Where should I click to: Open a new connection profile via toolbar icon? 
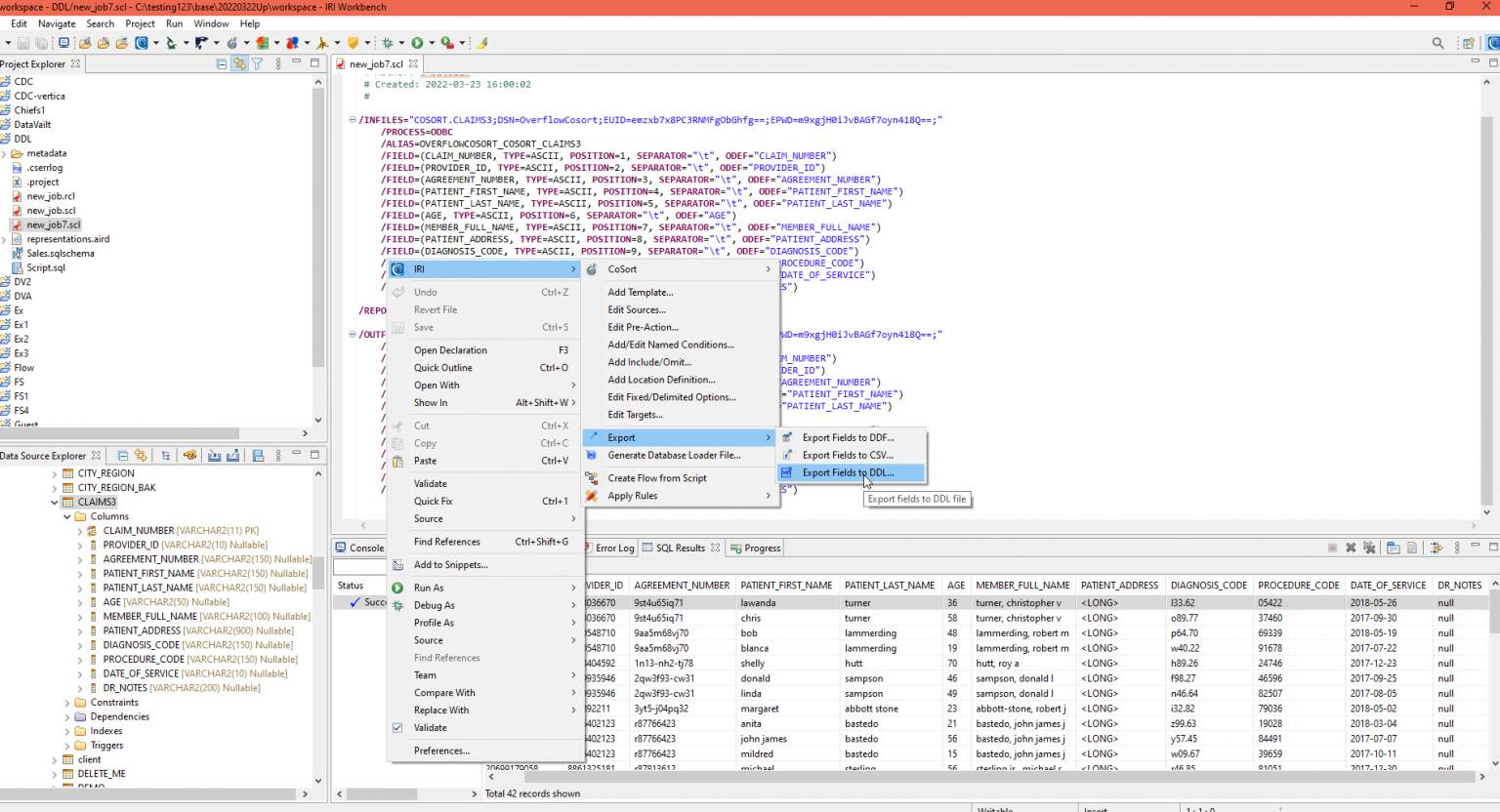pos(190,456)
